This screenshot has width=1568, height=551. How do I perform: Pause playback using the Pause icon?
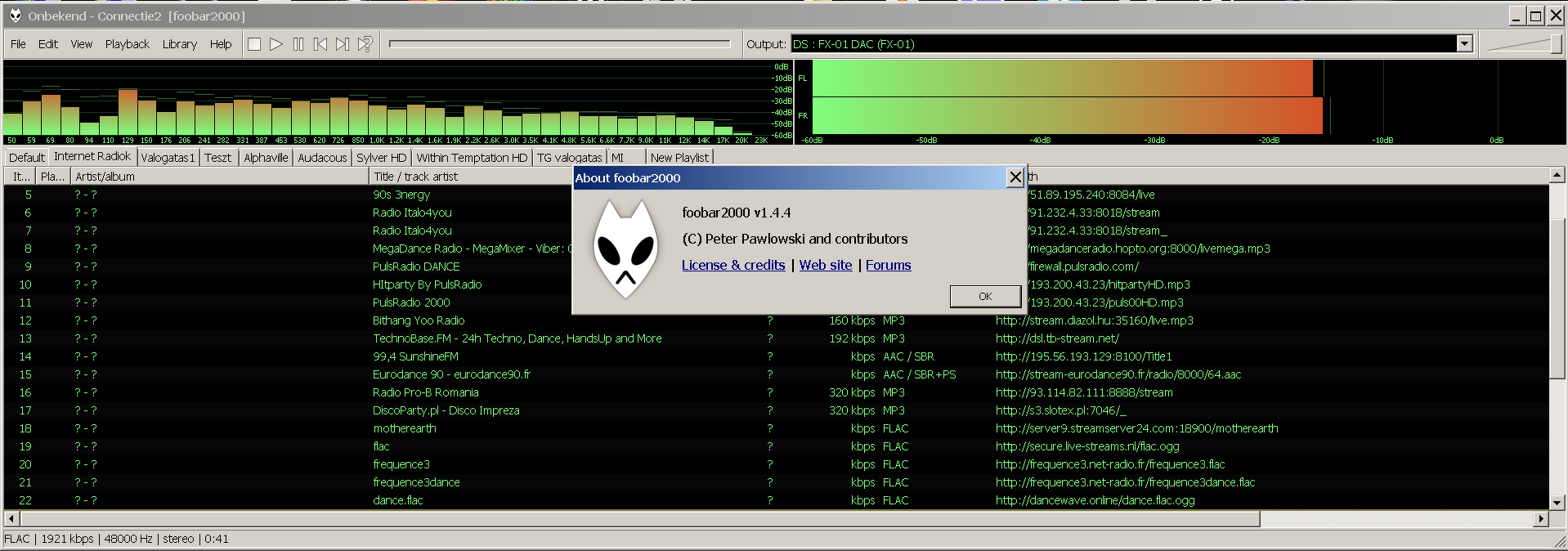(x=298, y=44)
